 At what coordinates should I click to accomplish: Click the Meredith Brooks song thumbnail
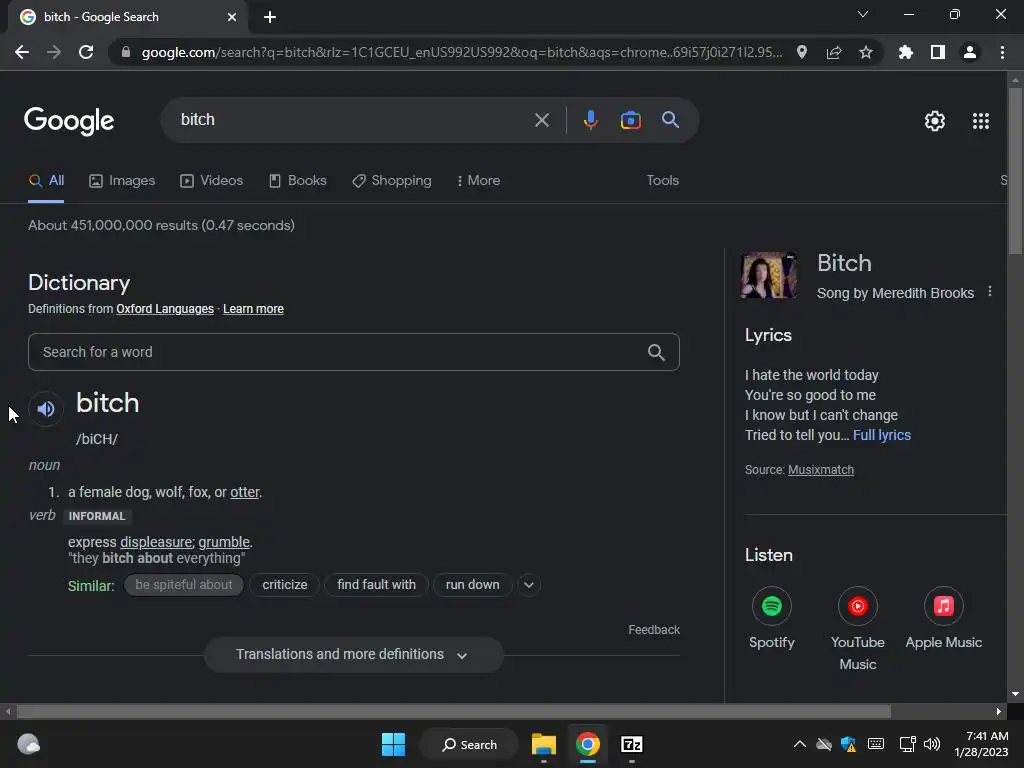(x=769, y=275)
